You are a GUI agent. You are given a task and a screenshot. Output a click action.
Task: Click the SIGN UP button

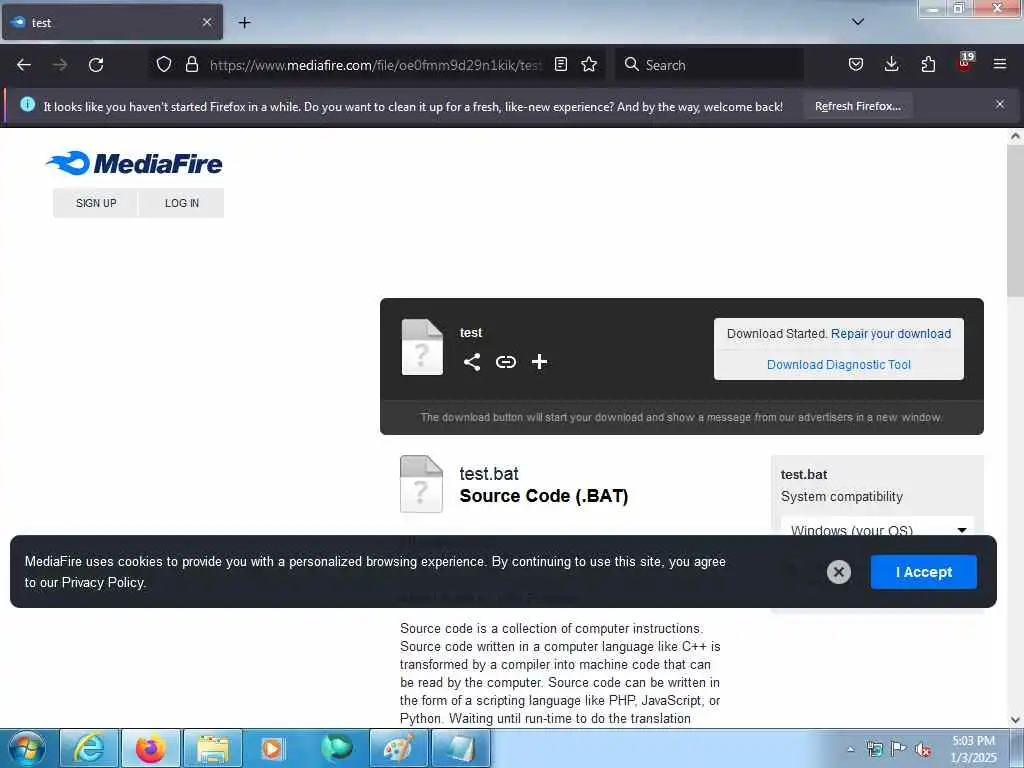[96, 203]
